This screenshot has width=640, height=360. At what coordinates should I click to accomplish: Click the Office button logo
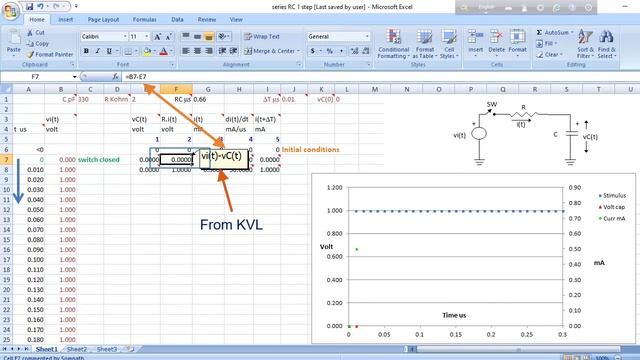pyautogui.click(x=10, y=11)
